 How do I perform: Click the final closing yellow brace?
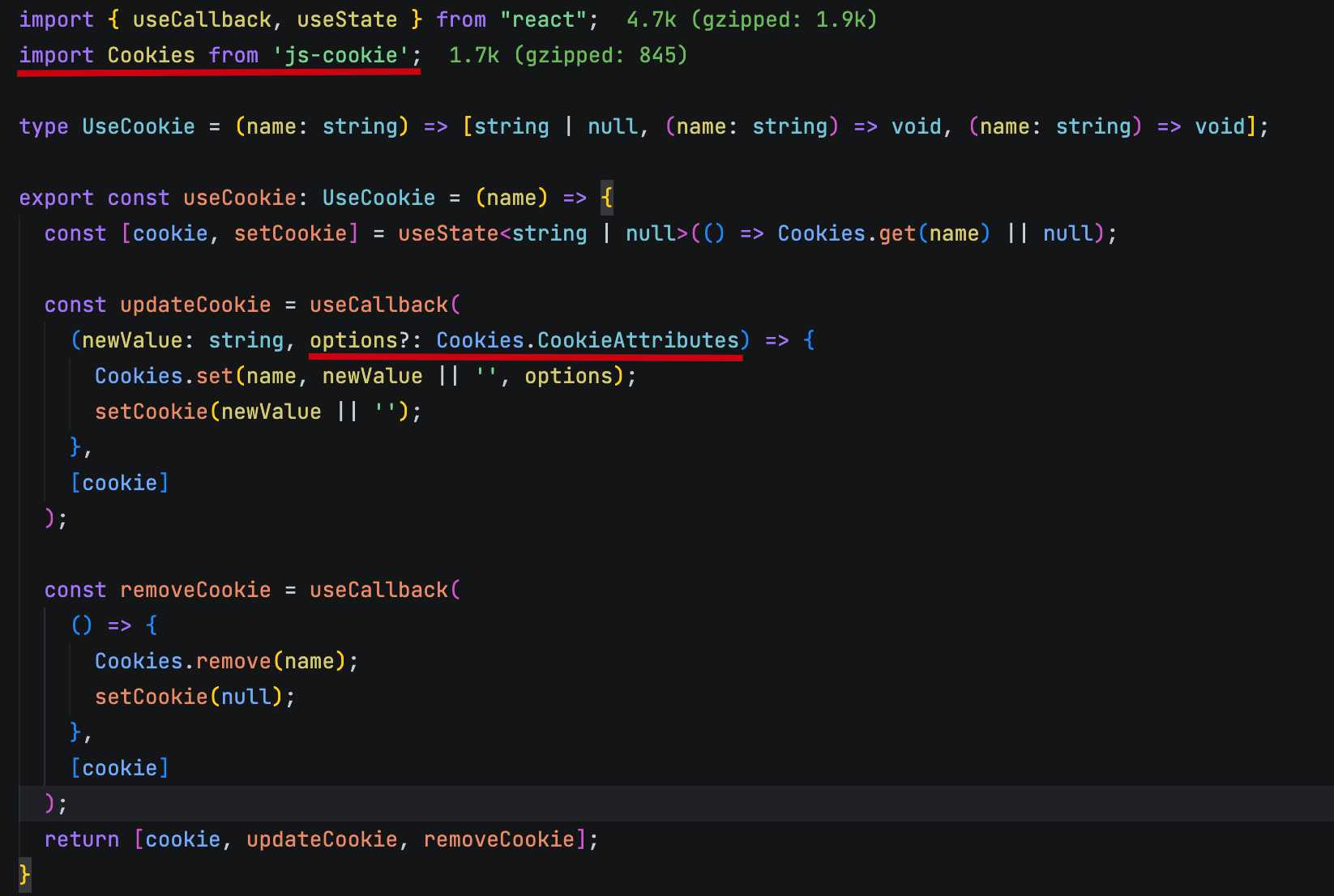click(x=24, y=875)
